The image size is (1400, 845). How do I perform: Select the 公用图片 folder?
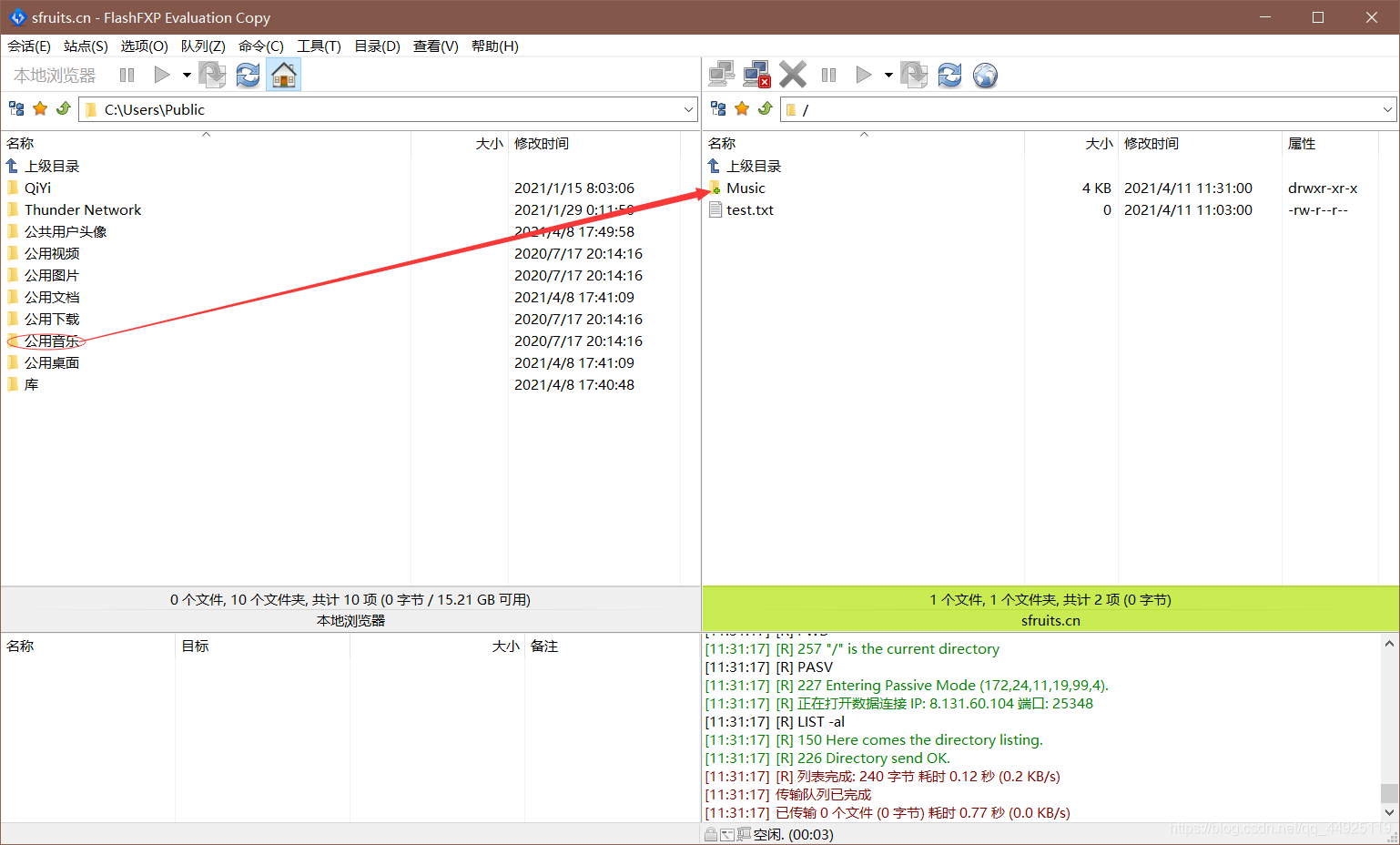[x=52, y=276]
